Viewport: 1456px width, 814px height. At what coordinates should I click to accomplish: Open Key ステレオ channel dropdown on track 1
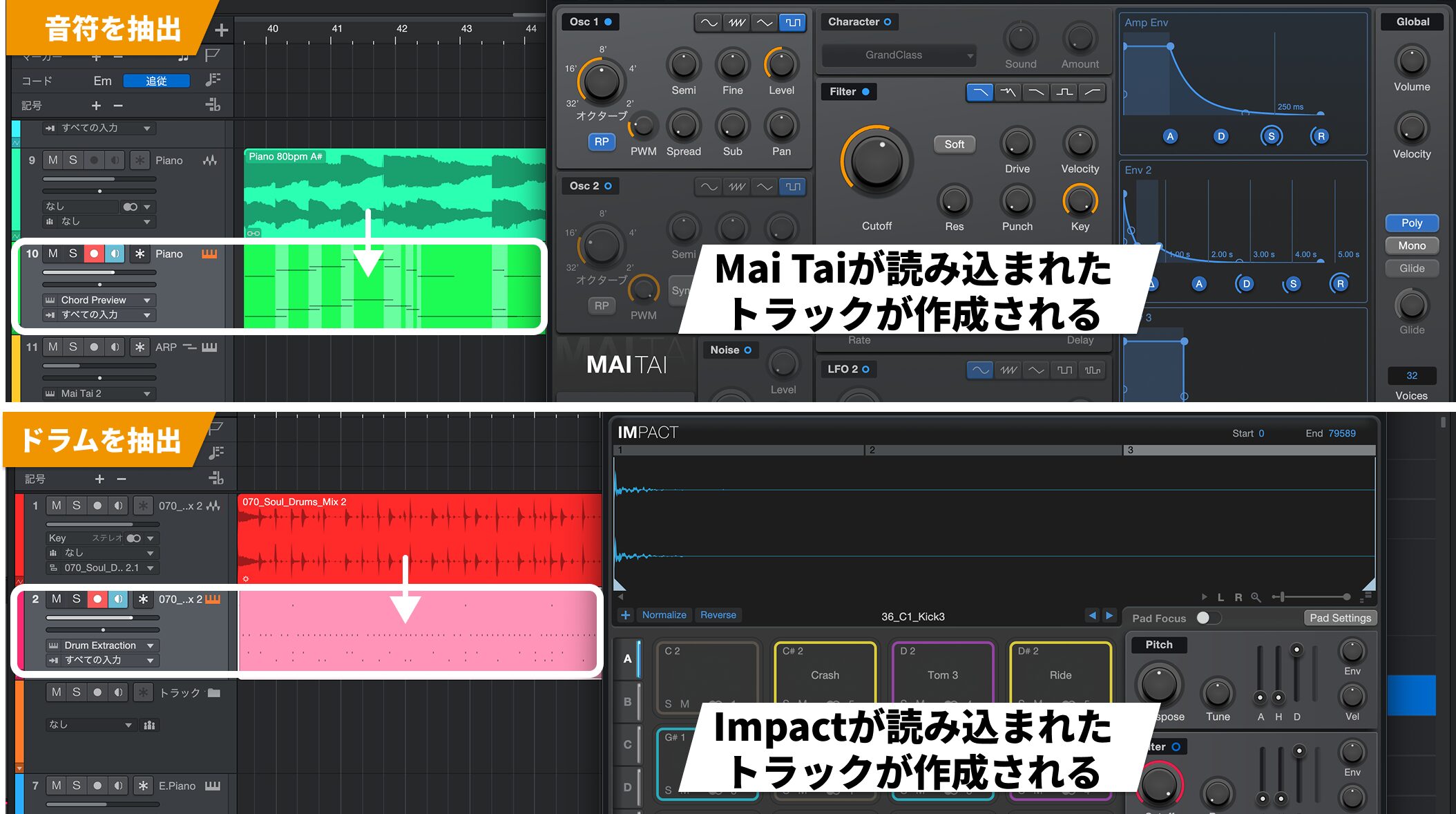point(102,538)
